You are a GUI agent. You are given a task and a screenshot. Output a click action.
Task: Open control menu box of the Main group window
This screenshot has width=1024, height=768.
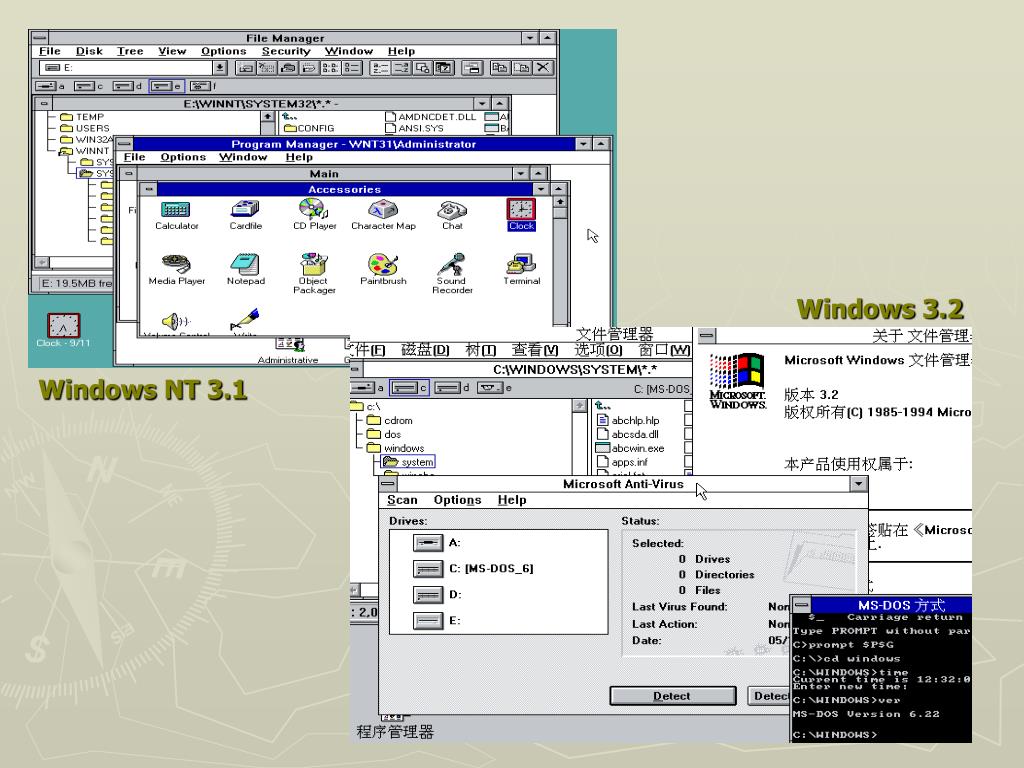point(129,174)
